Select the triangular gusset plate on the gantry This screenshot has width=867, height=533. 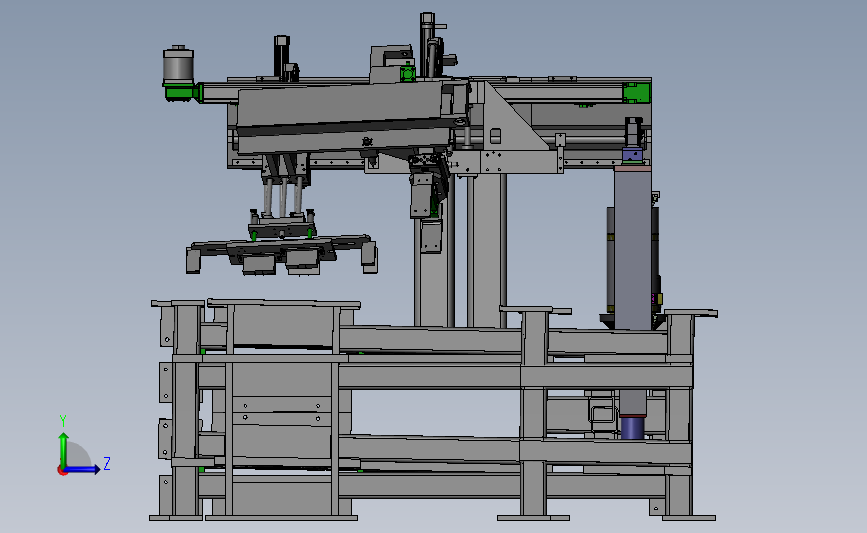click(x=514, y=116)
